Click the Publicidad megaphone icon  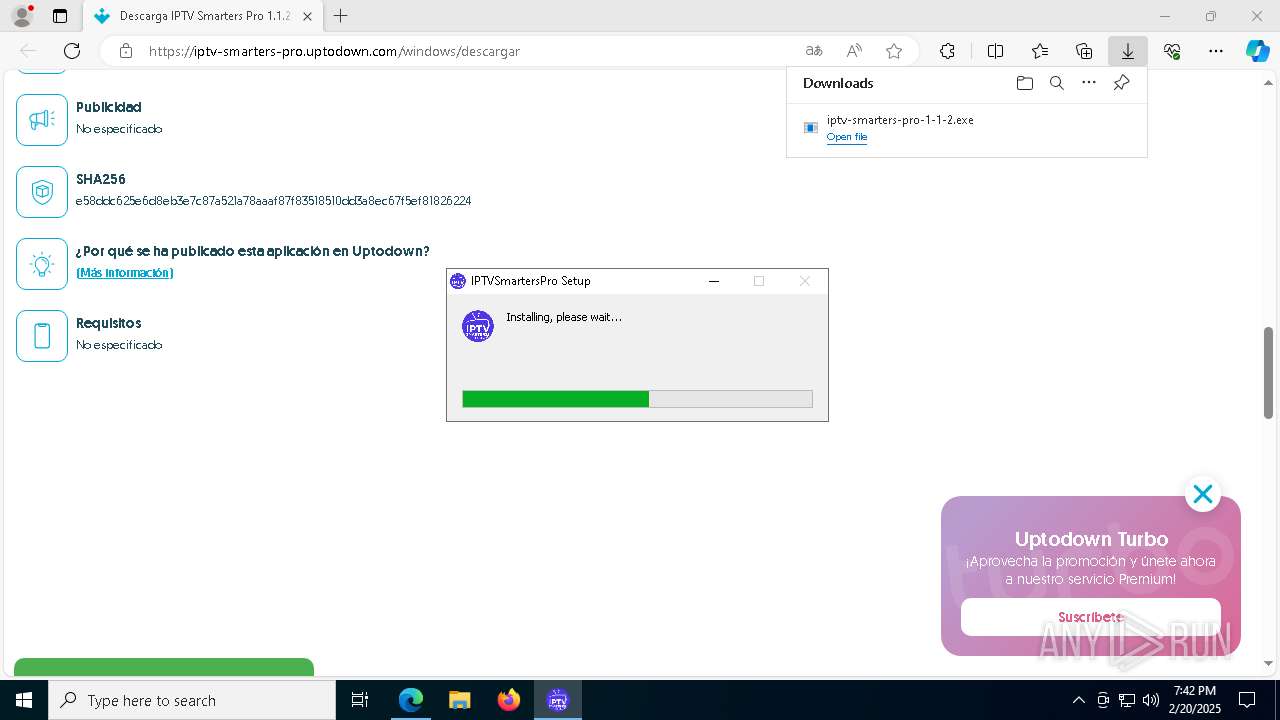point(42,120)
